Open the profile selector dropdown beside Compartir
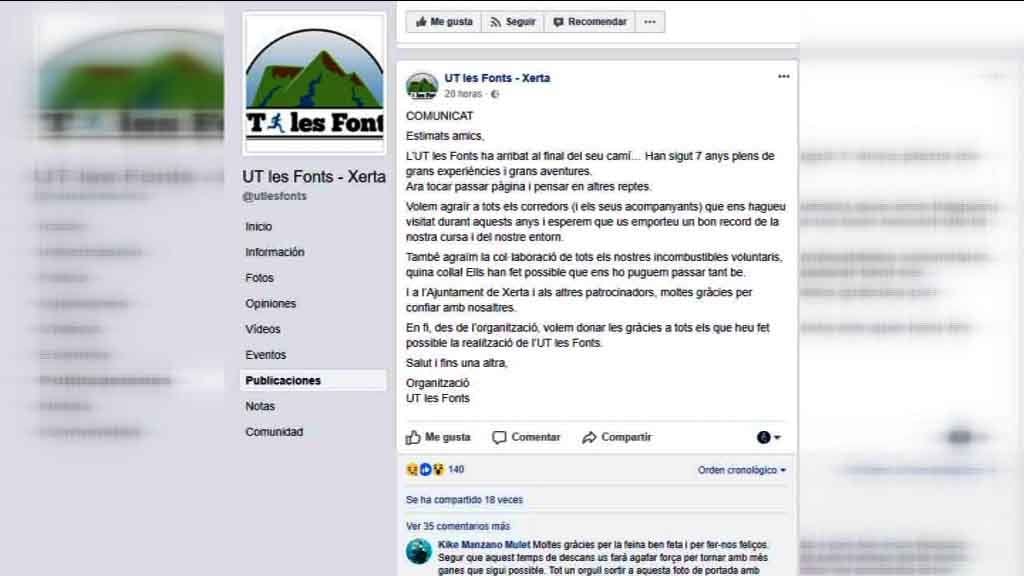 pyautogui.click(x=769, y=437)
